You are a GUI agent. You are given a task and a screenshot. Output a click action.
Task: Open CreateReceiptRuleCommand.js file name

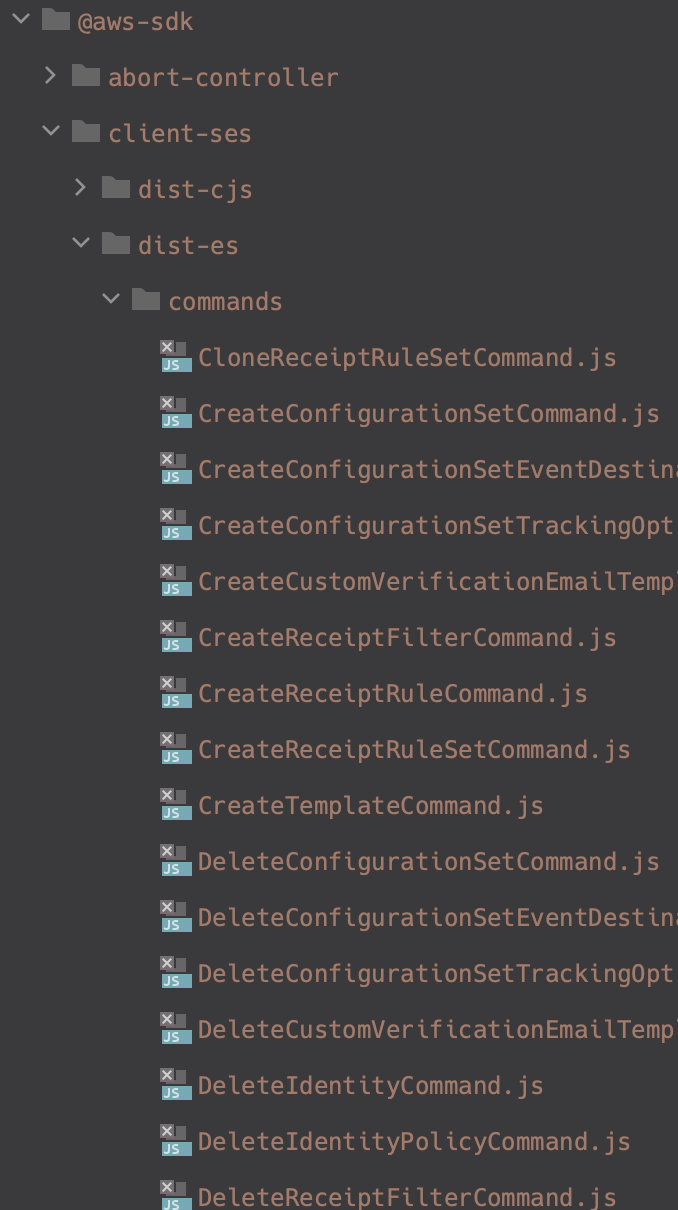393,694
